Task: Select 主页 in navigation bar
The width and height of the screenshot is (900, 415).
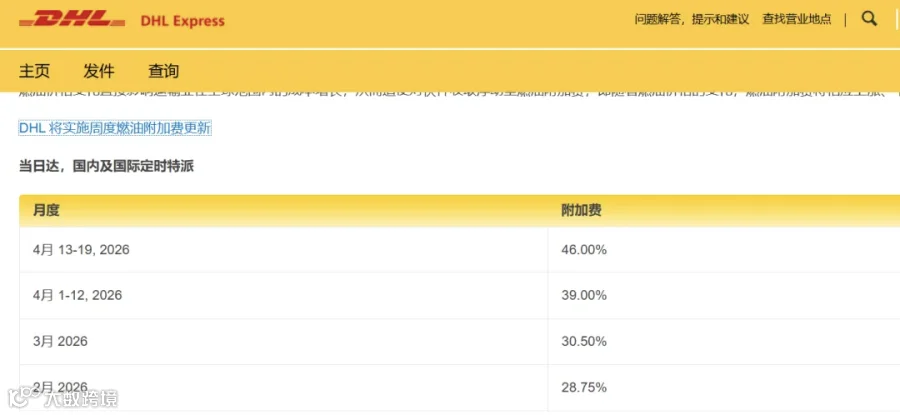Action: coord(34,71)
